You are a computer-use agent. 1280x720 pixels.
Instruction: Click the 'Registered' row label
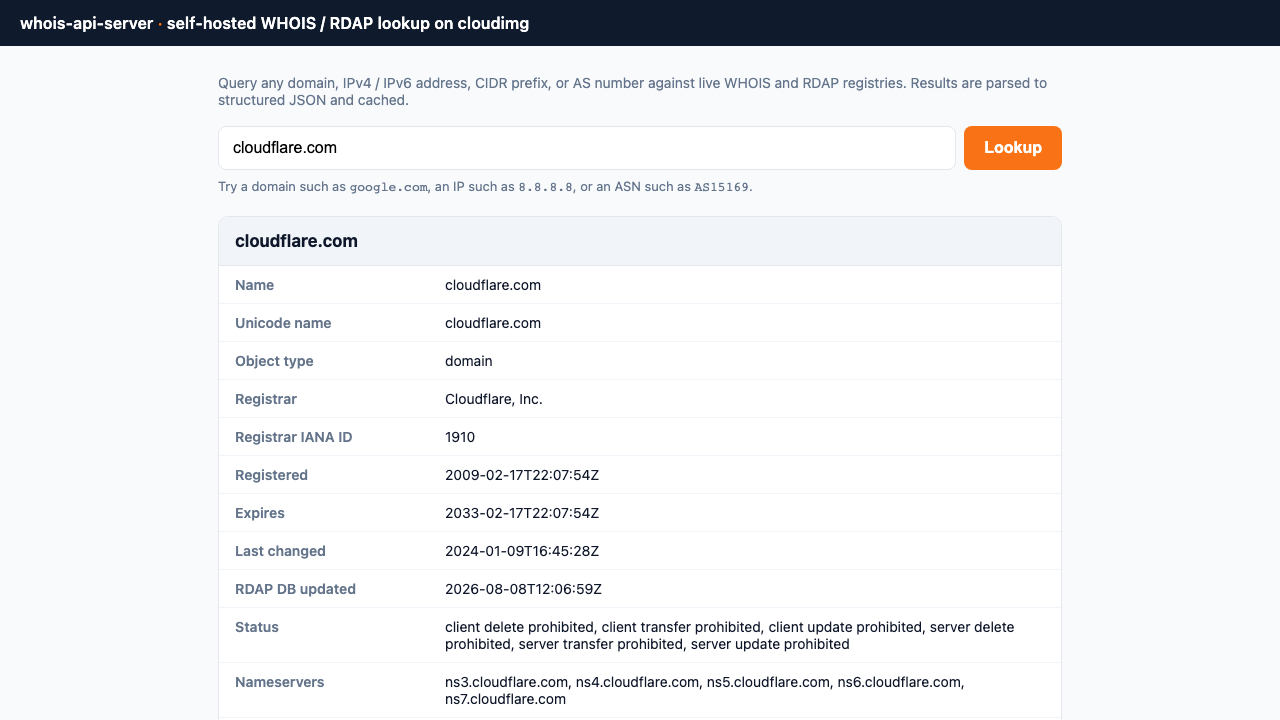tap(271, 475)
